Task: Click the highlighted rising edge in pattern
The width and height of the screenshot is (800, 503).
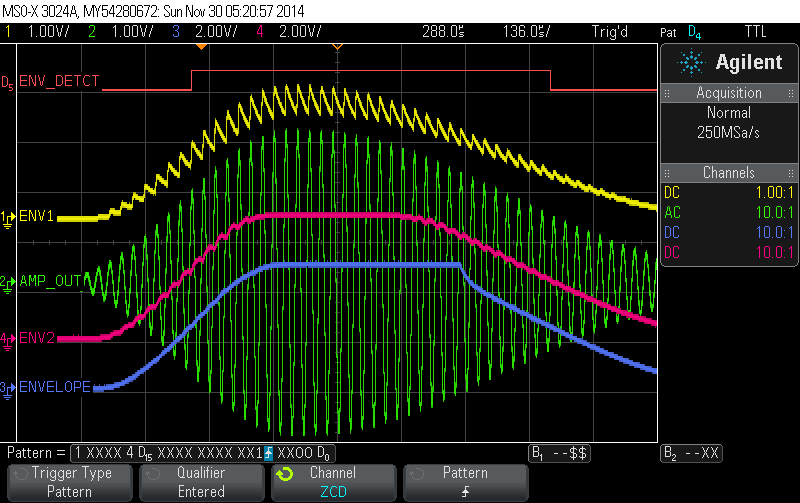Action: [x=268, y=453]
